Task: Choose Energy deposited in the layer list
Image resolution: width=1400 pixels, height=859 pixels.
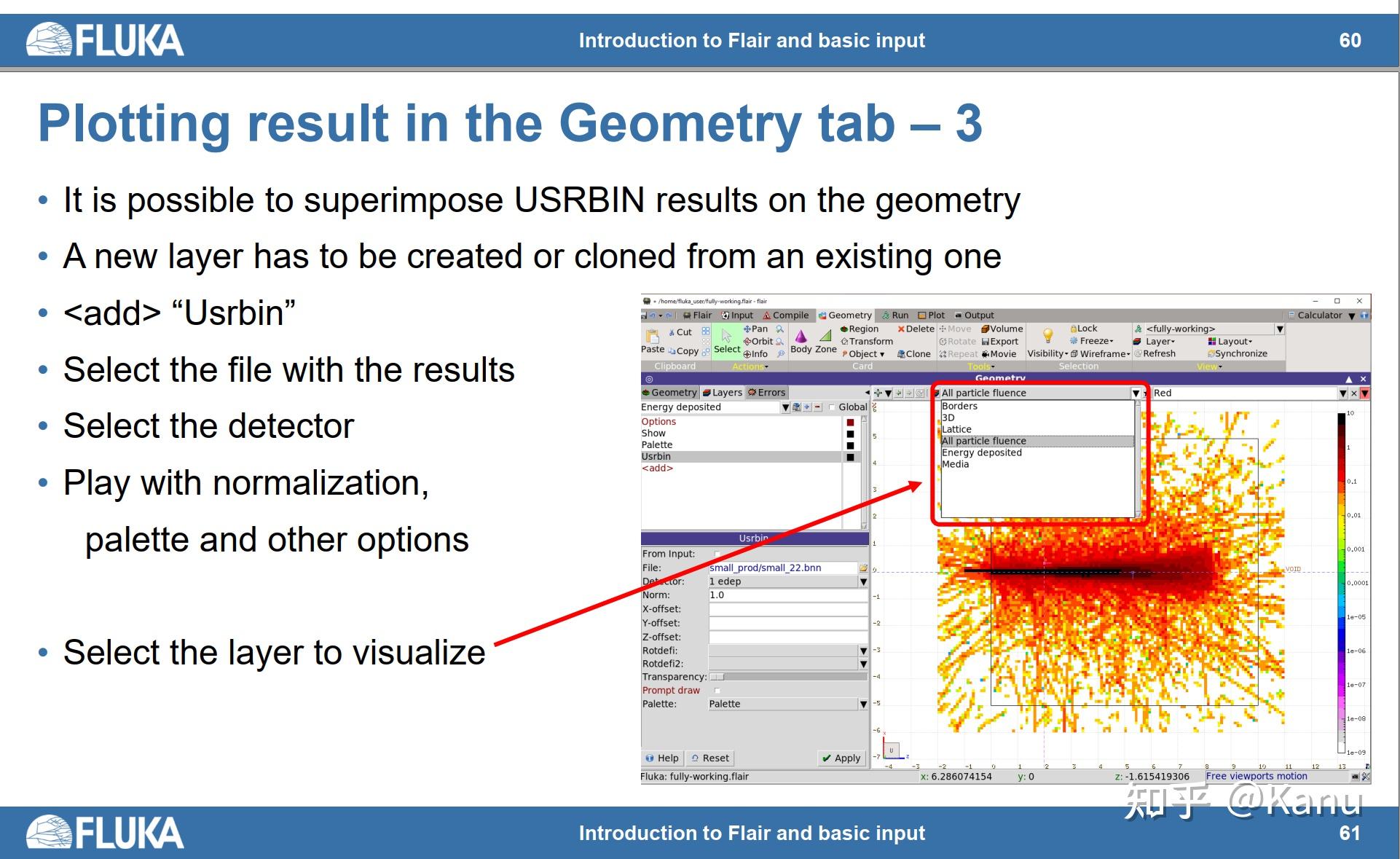Action: pyautogui.click(x=981, y=452)
